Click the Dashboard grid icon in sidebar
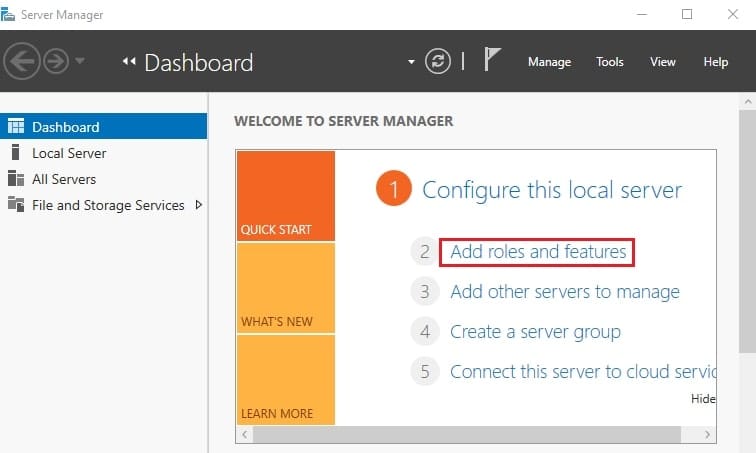Image resolution: width=756 pixels, height=453 pixels. point(15,126)
